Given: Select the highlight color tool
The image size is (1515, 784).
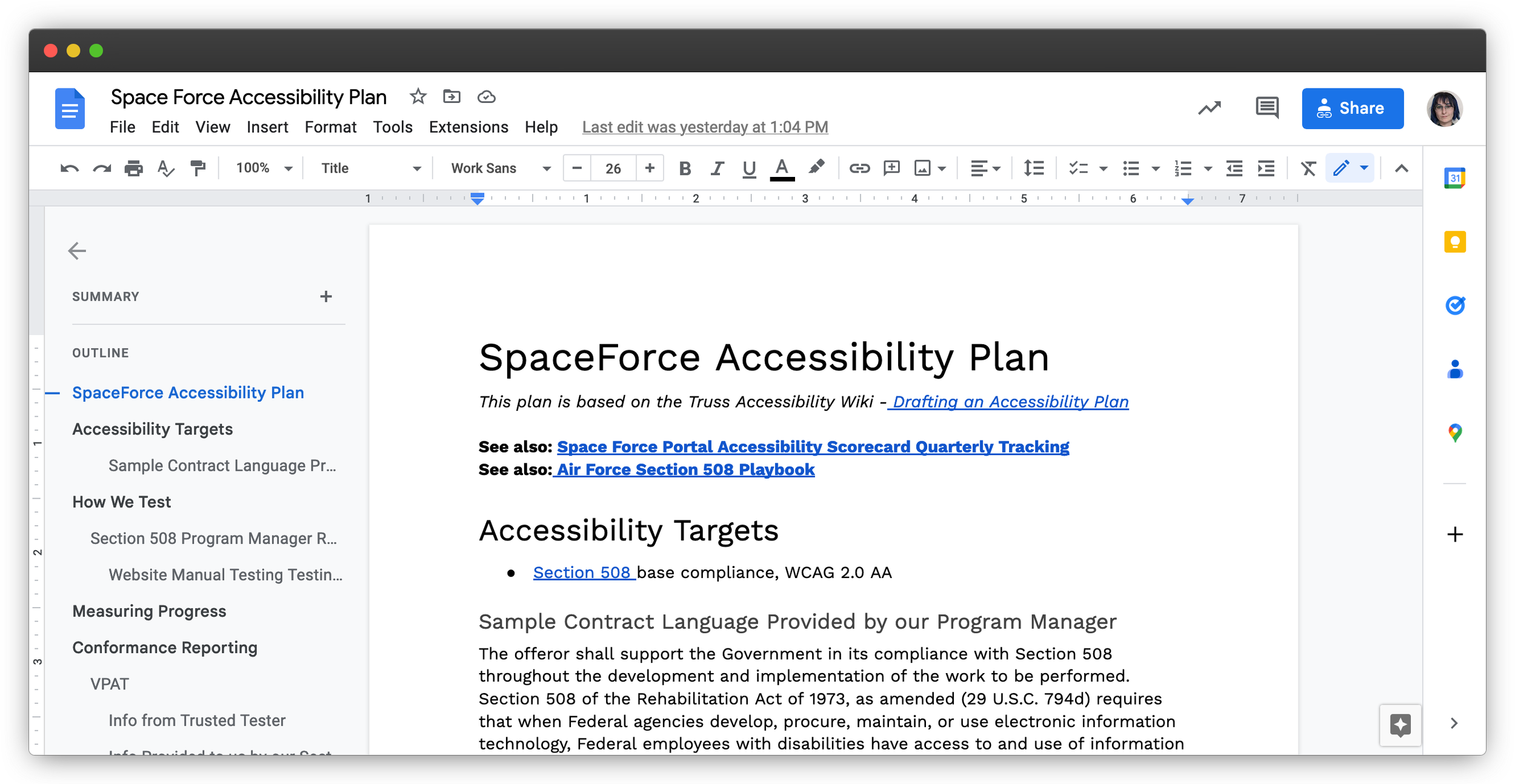Looking at the screenshot, I should (817, 168).
